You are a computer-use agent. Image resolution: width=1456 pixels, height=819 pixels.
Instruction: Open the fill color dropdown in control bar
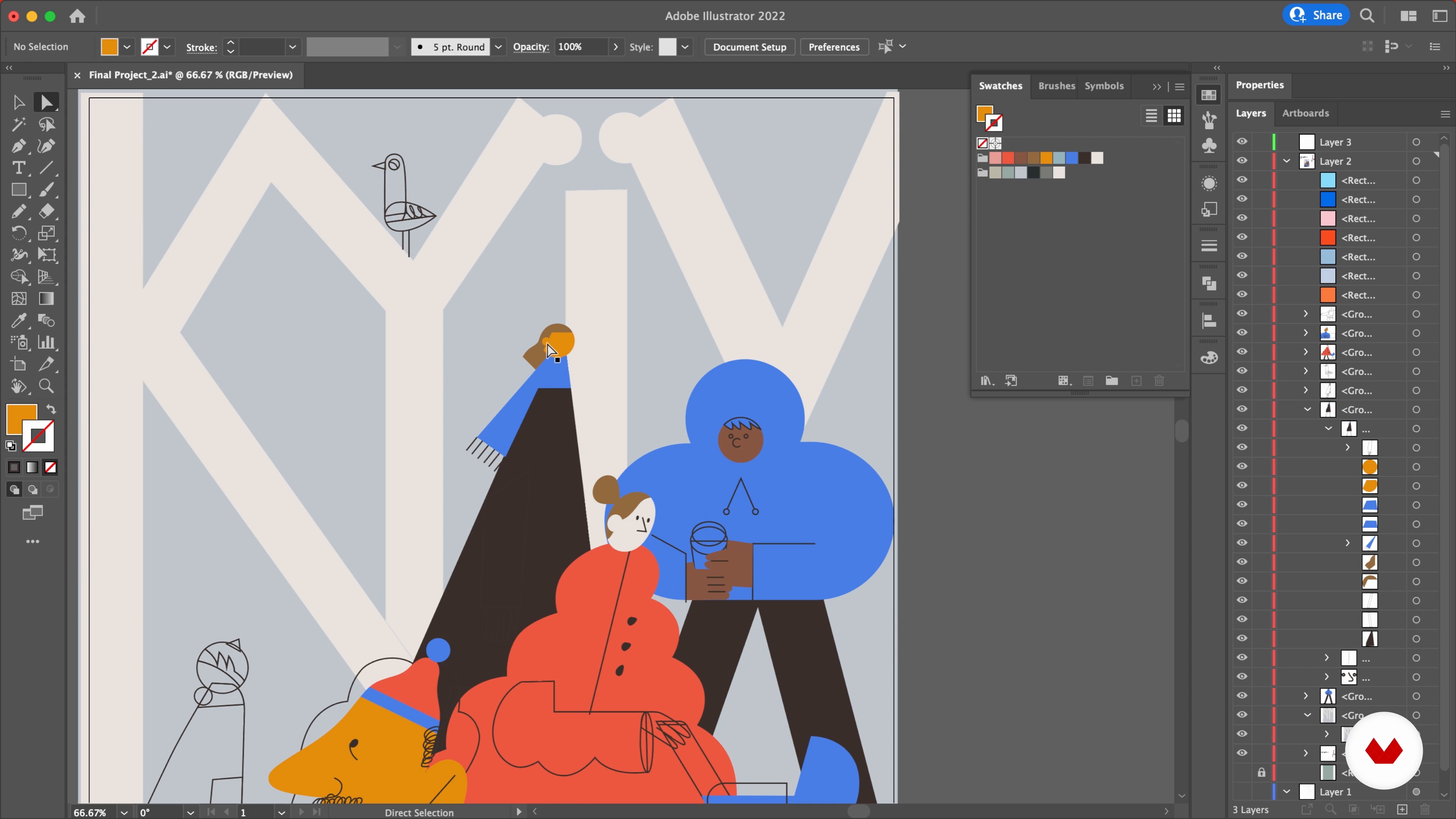coord(127,47)
